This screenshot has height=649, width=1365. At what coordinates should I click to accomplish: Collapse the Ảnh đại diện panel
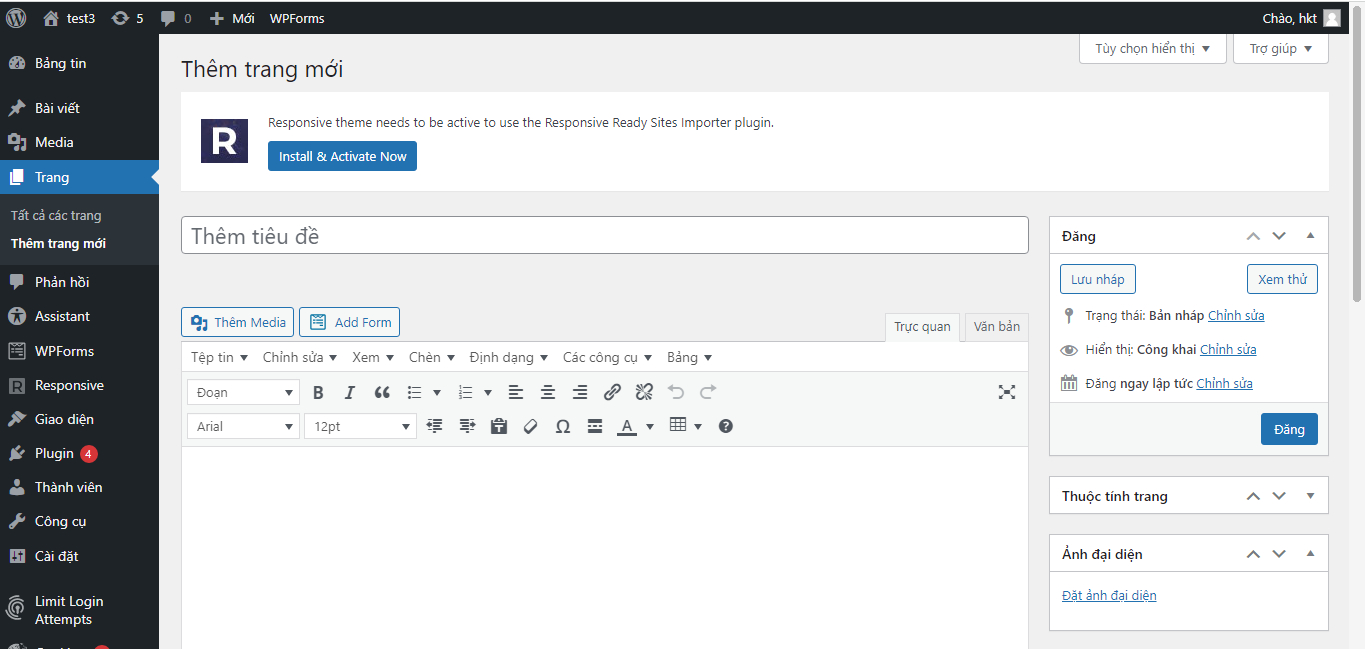point(1310,554)
